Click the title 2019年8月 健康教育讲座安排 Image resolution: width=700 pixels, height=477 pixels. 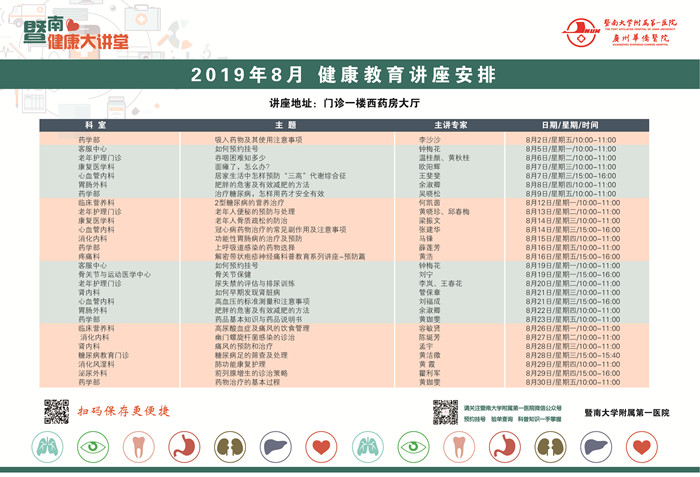click(x=343, y=75)
